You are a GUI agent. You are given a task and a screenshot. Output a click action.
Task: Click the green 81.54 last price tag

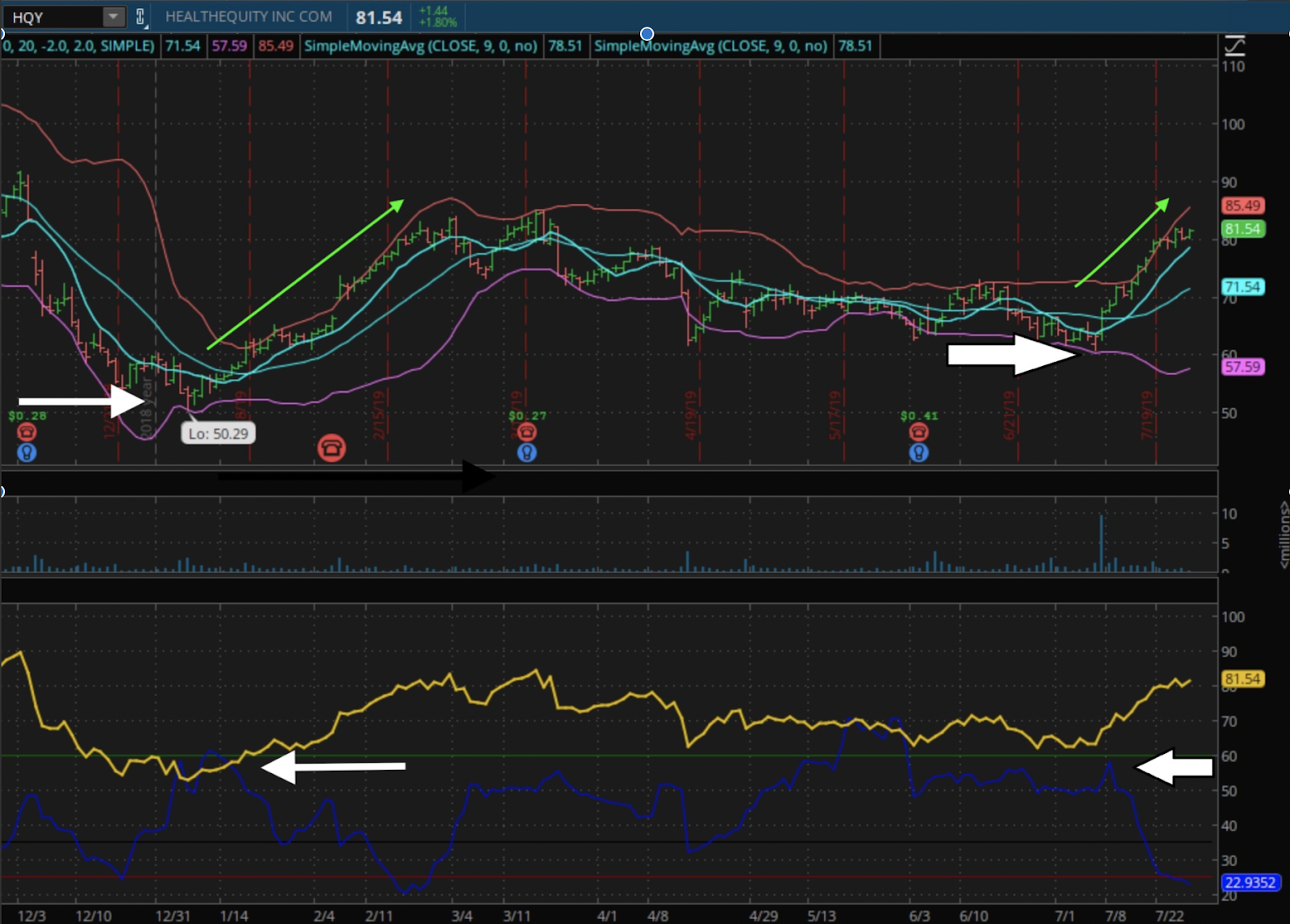[1242, 229]
